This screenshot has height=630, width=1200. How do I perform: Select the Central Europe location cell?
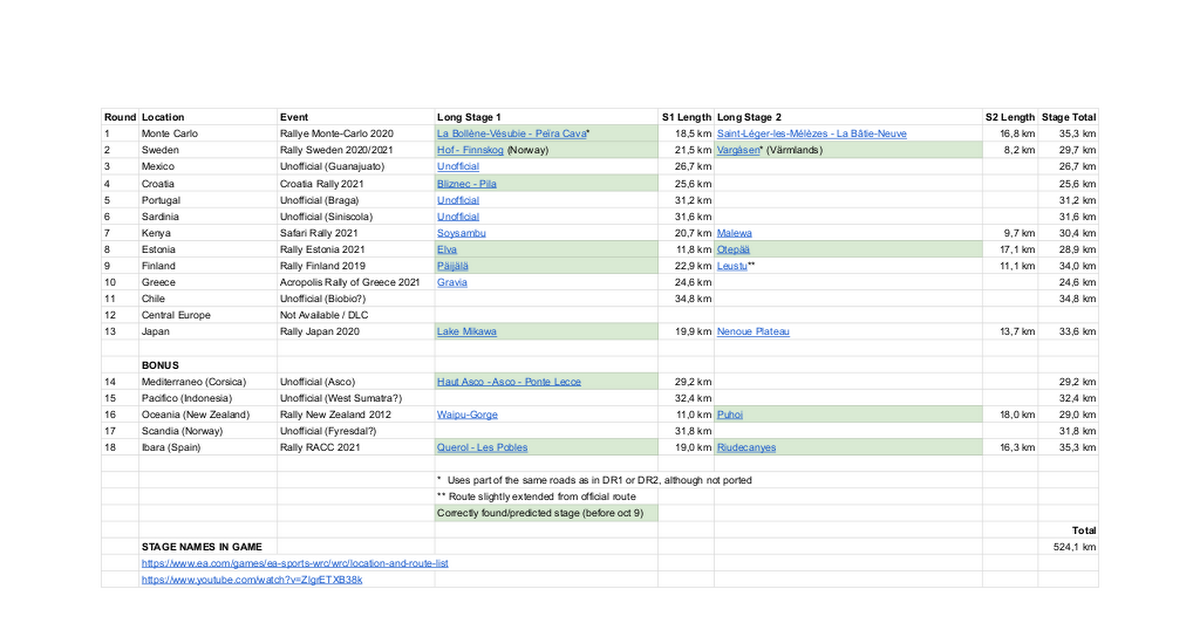208,315
